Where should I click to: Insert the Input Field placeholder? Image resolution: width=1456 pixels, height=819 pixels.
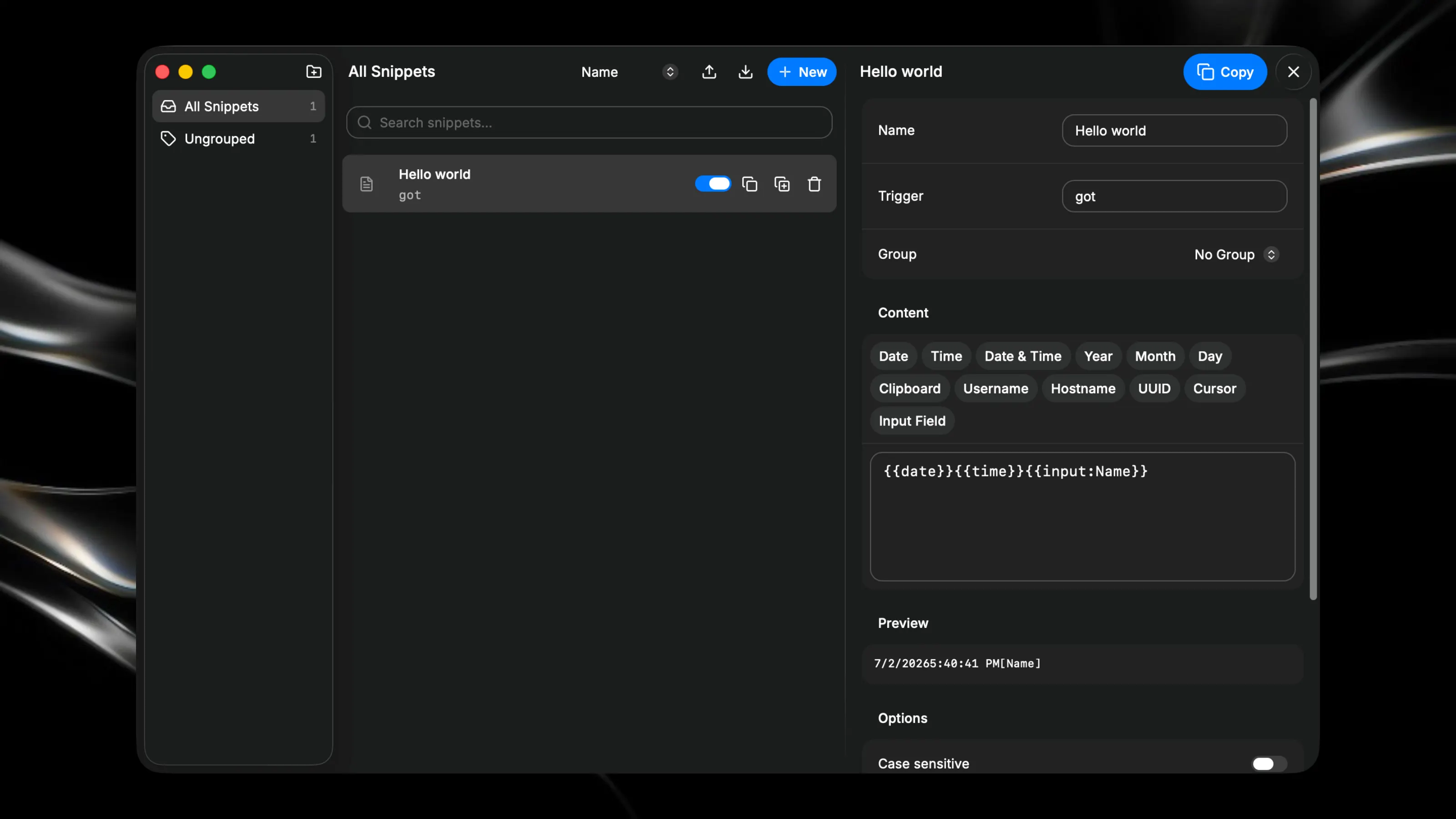912,420
